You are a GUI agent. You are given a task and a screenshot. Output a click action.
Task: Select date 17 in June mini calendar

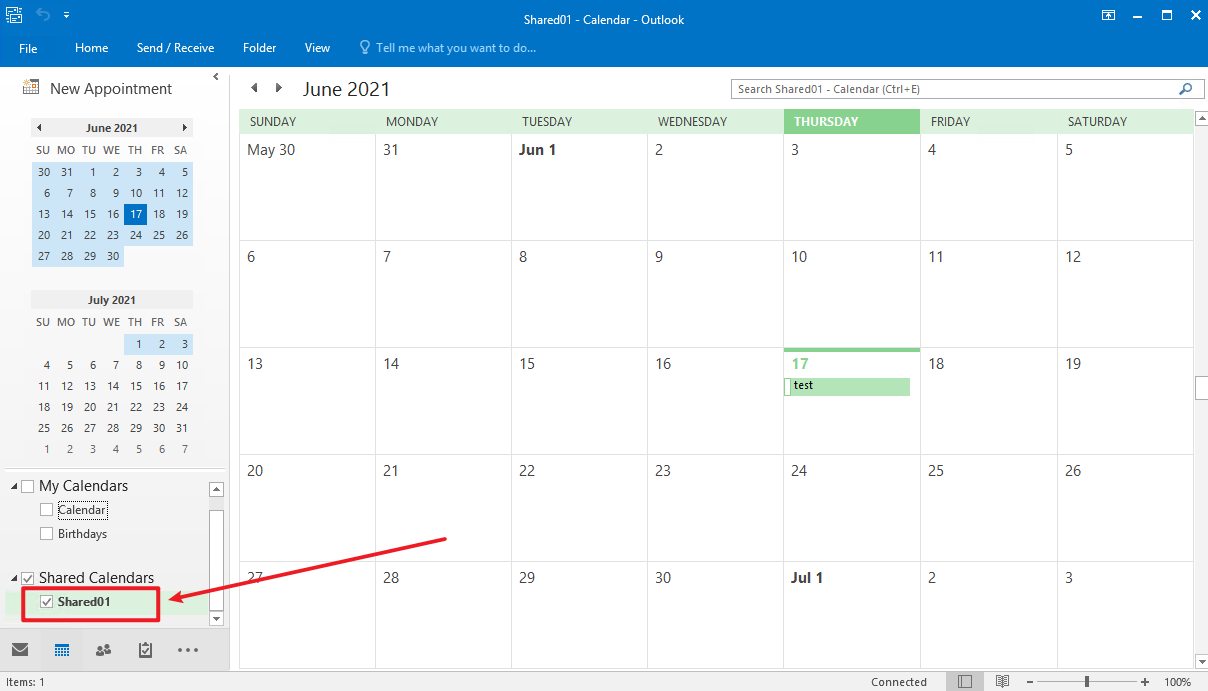tap(136, 214)
